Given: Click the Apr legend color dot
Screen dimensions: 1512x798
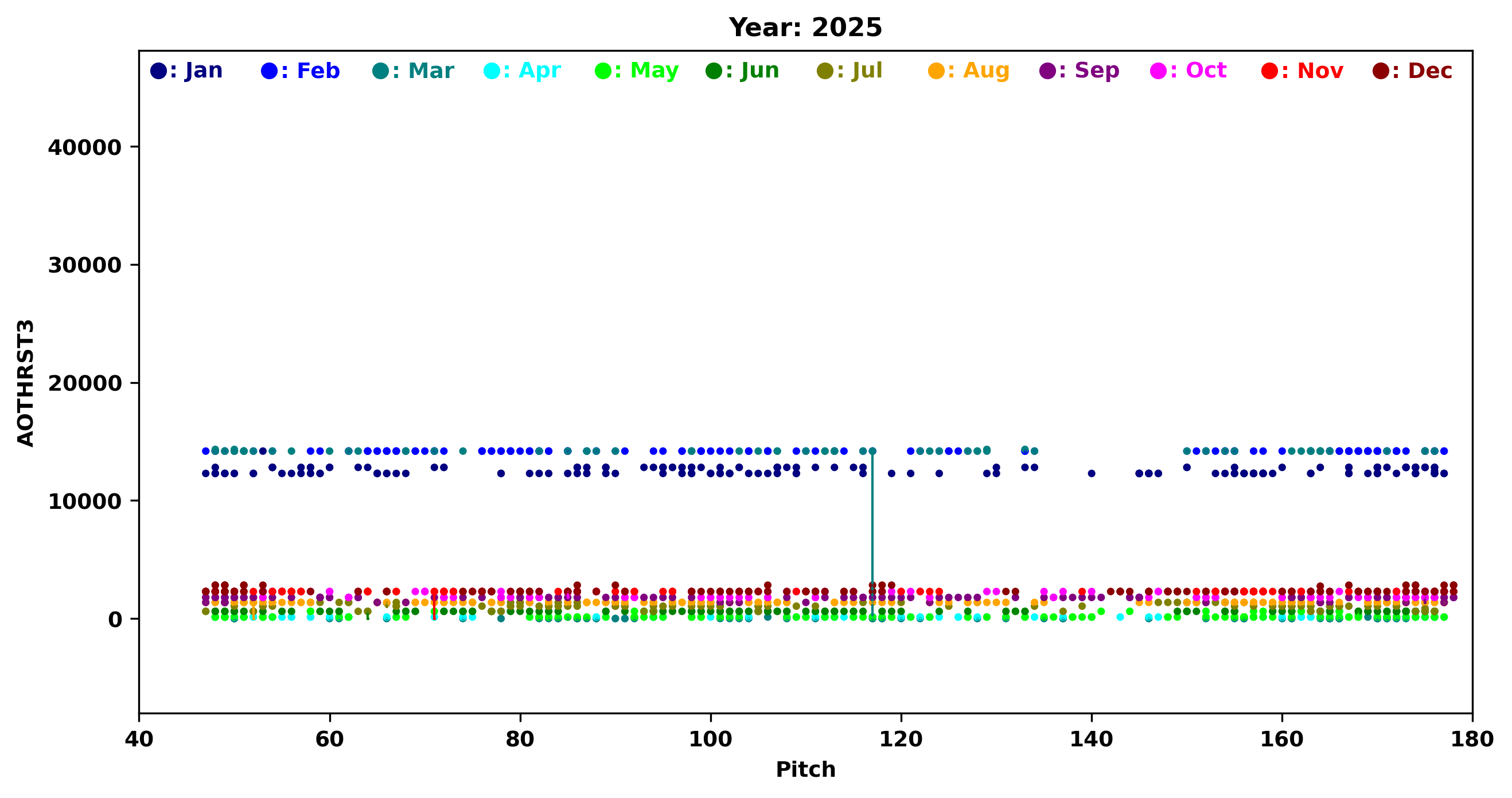Looking at the screenshot, I should (492, 71).
